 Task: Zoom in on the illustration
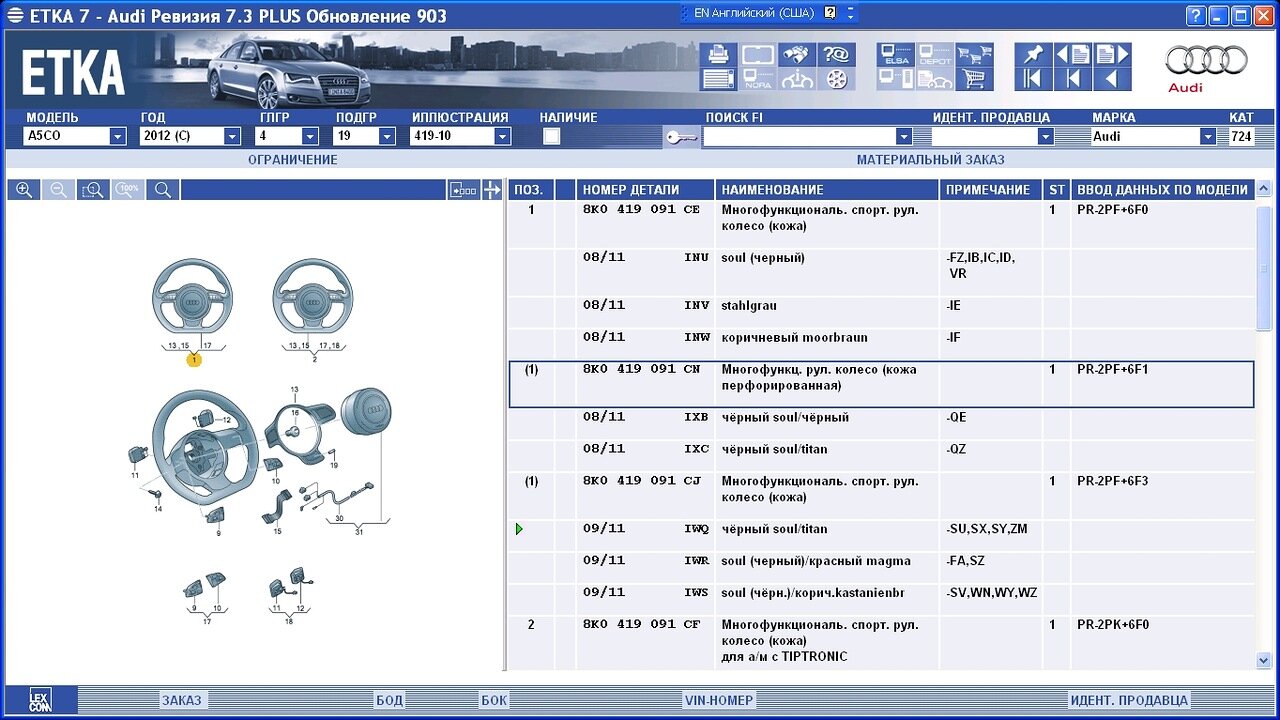(x=24, y=190)
